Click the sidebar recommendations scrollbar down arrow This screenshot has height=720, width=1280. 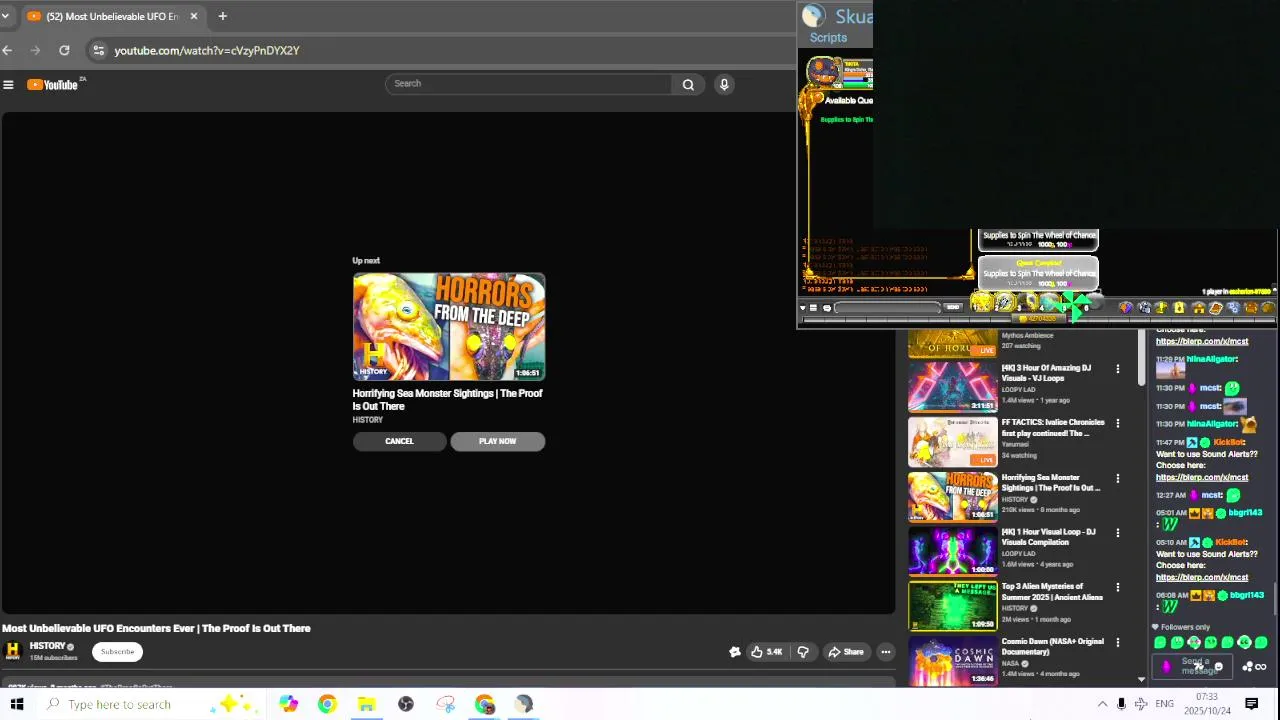click(1142, 678)
